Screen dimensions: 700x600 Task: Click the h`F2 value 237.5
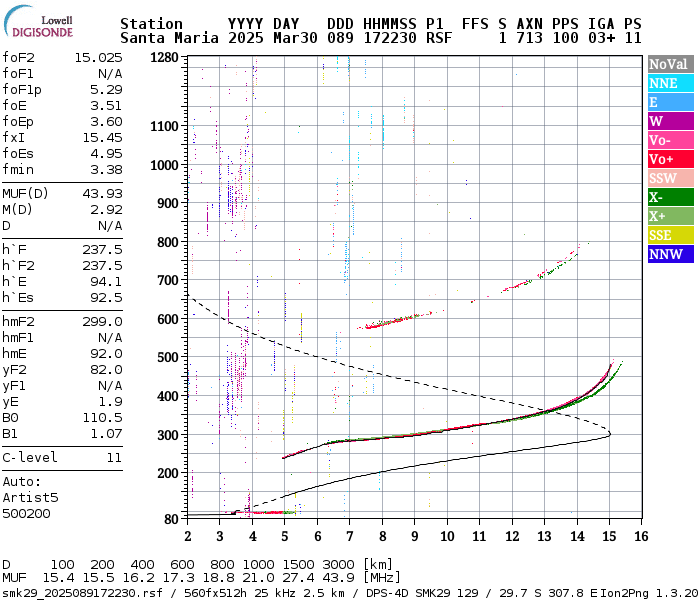(x=102, y=266)
